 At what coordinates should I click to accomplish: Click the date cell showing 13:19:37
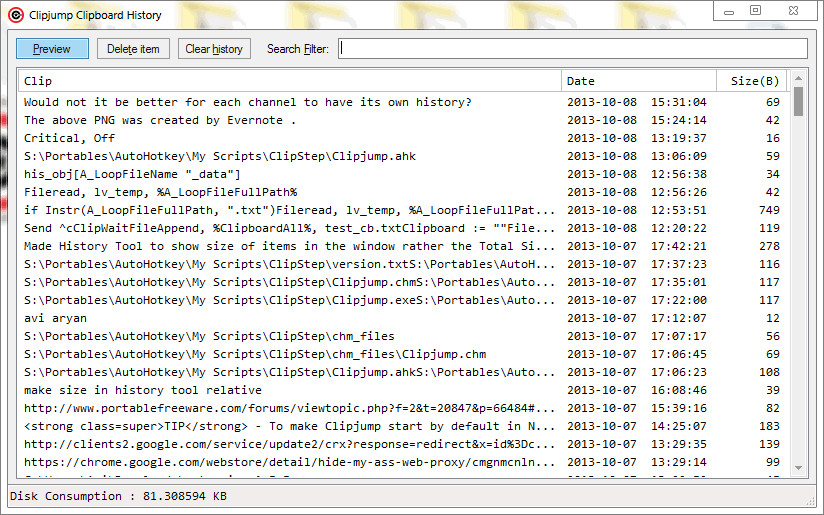coord(637,138)
